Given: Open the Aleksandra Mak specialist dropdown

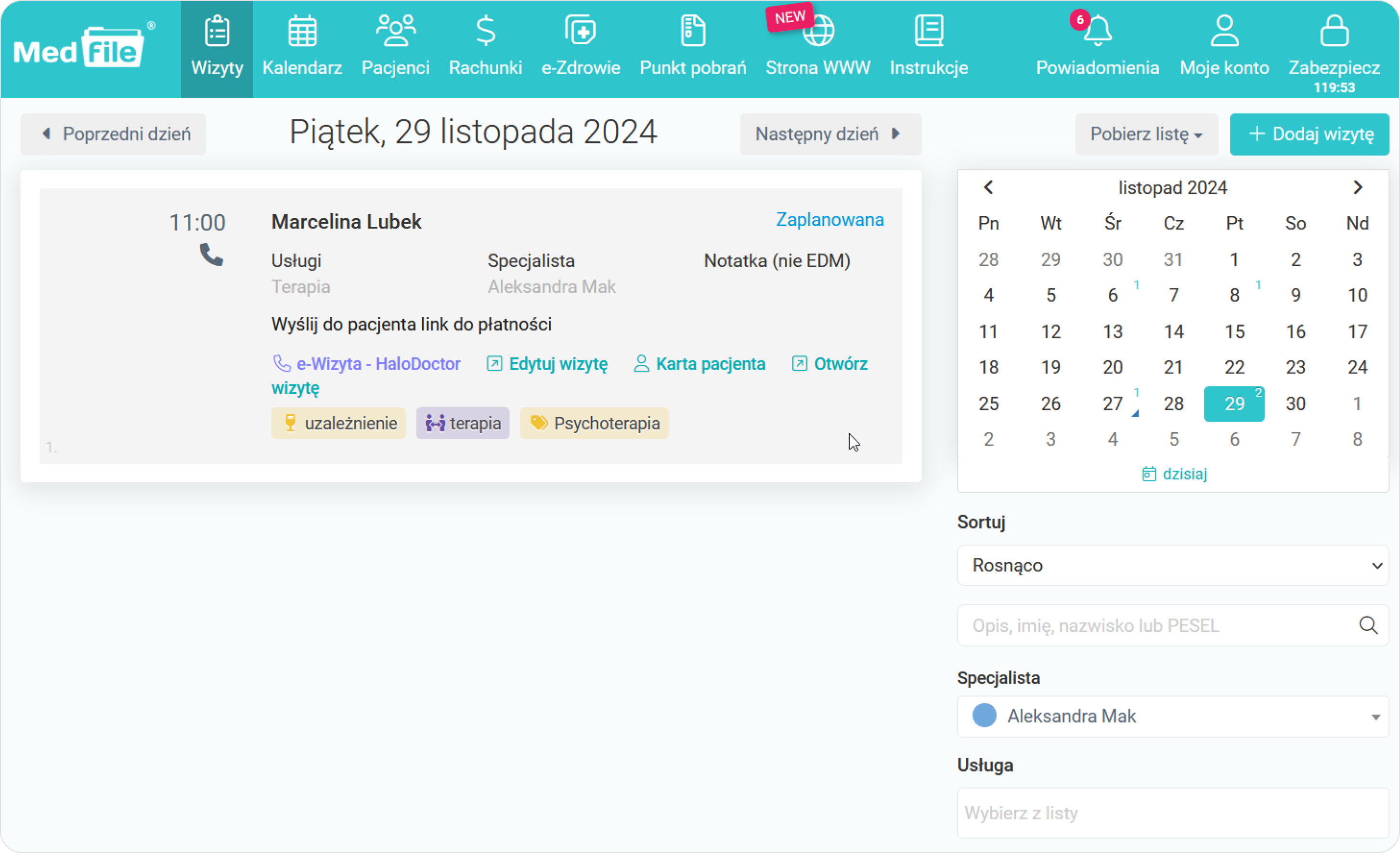Looking at the screenshot, I should pos(1173,716).
